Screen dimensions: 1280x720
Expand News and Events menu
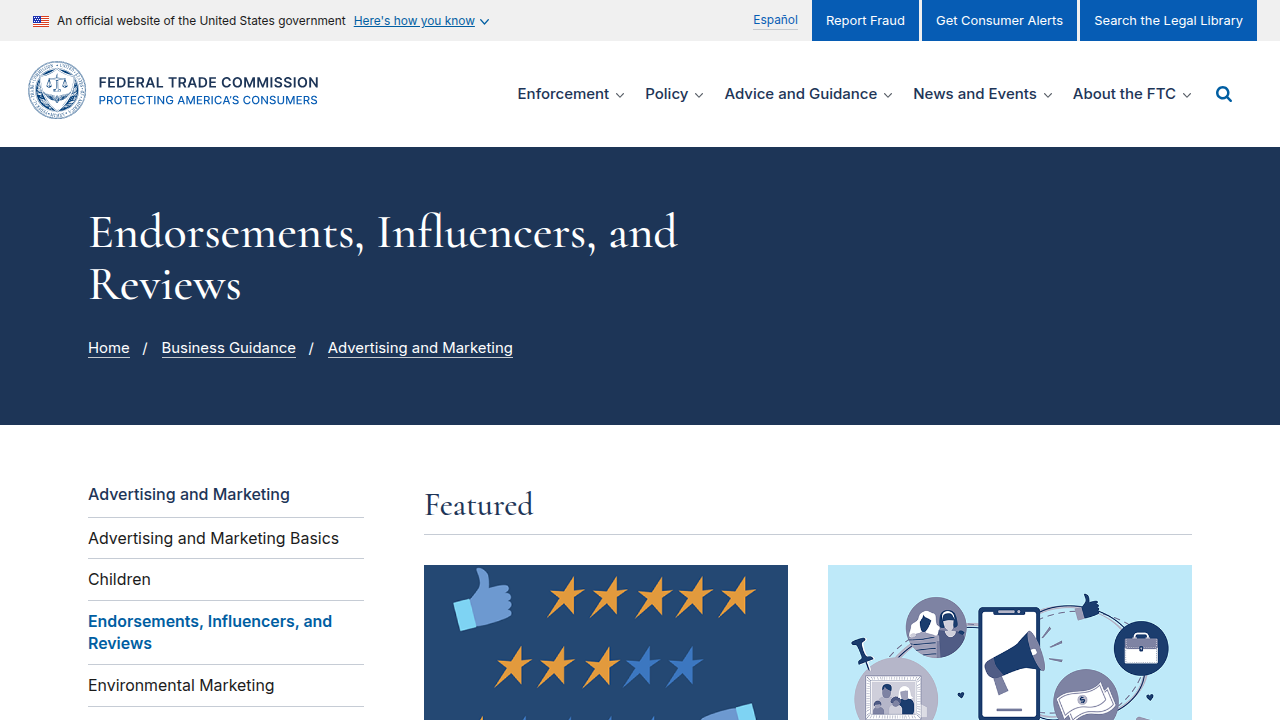pos(982,94)
